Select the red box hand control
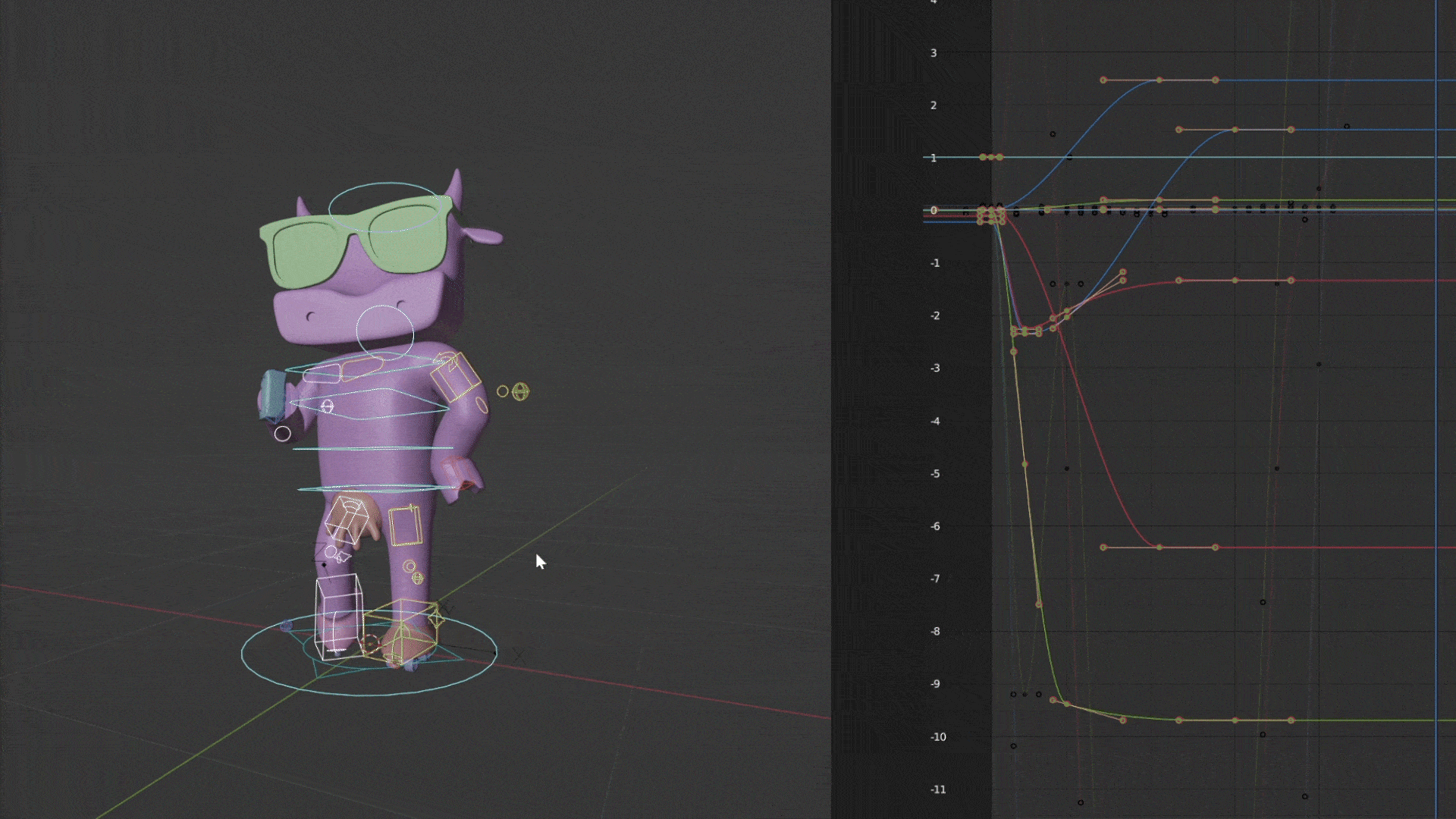 460,472
